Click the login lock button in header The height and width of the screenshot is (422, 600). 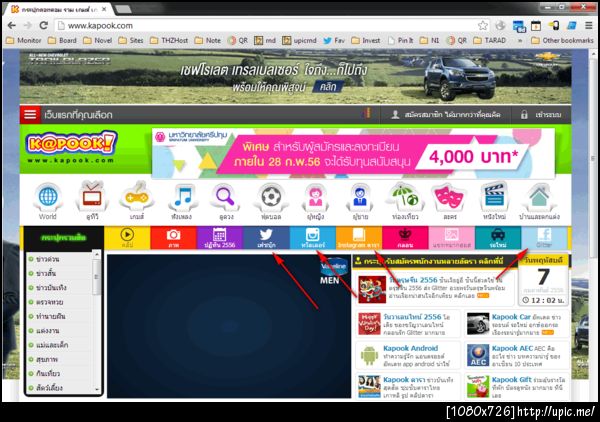click(541, 114)
